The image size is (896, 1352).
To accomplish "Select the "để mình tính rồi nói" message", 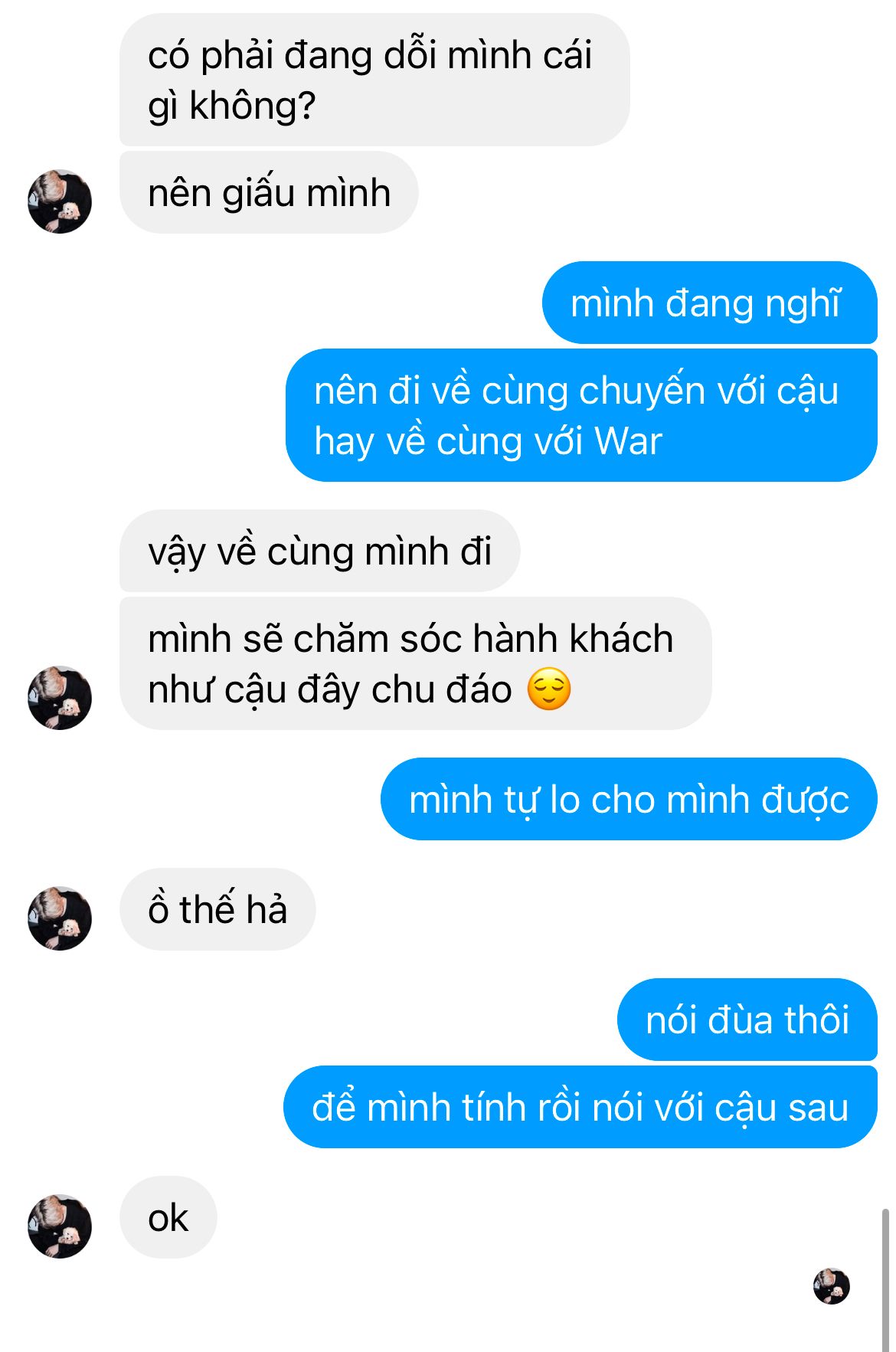I will point(580,1107).
